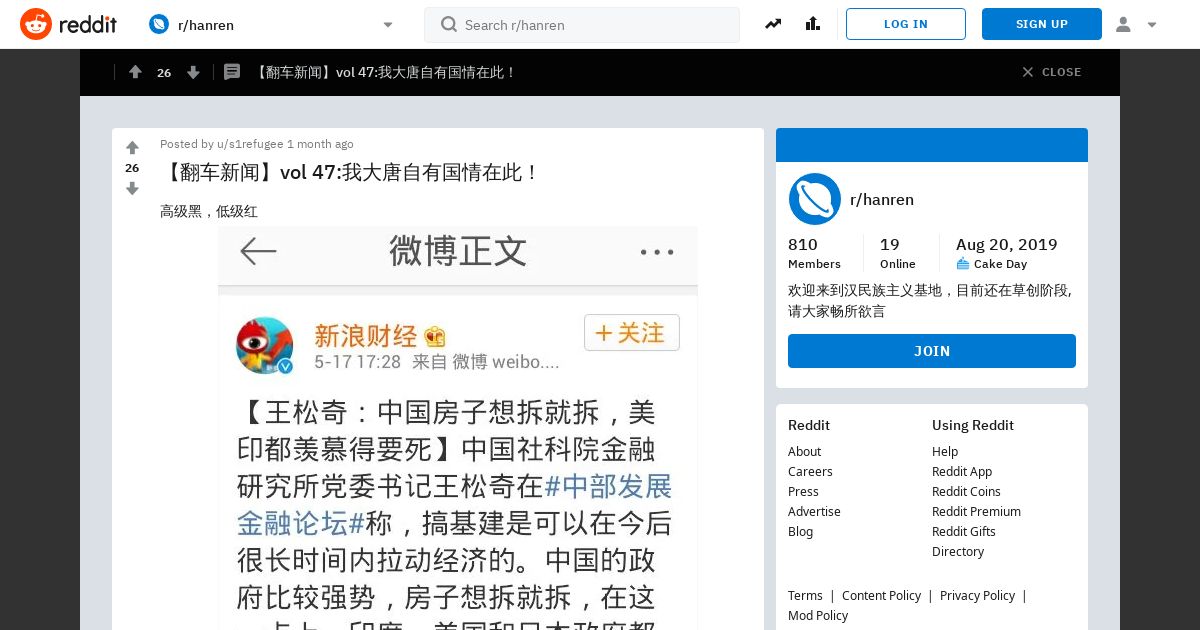The width and height of the screenshot is (1200, 630).
Task: Open the Reddit Coins link
Action: tap(966, 491)
